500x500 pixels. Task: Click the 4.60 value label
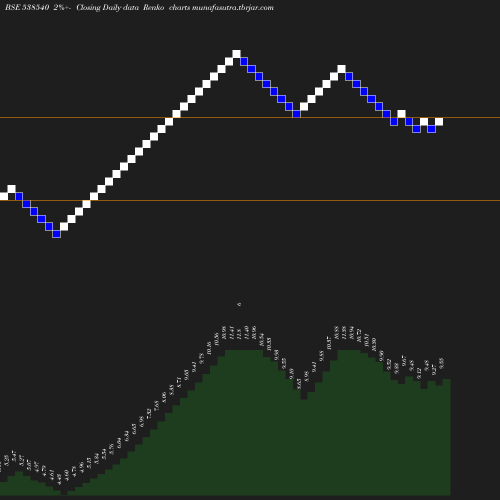(66, 475)
